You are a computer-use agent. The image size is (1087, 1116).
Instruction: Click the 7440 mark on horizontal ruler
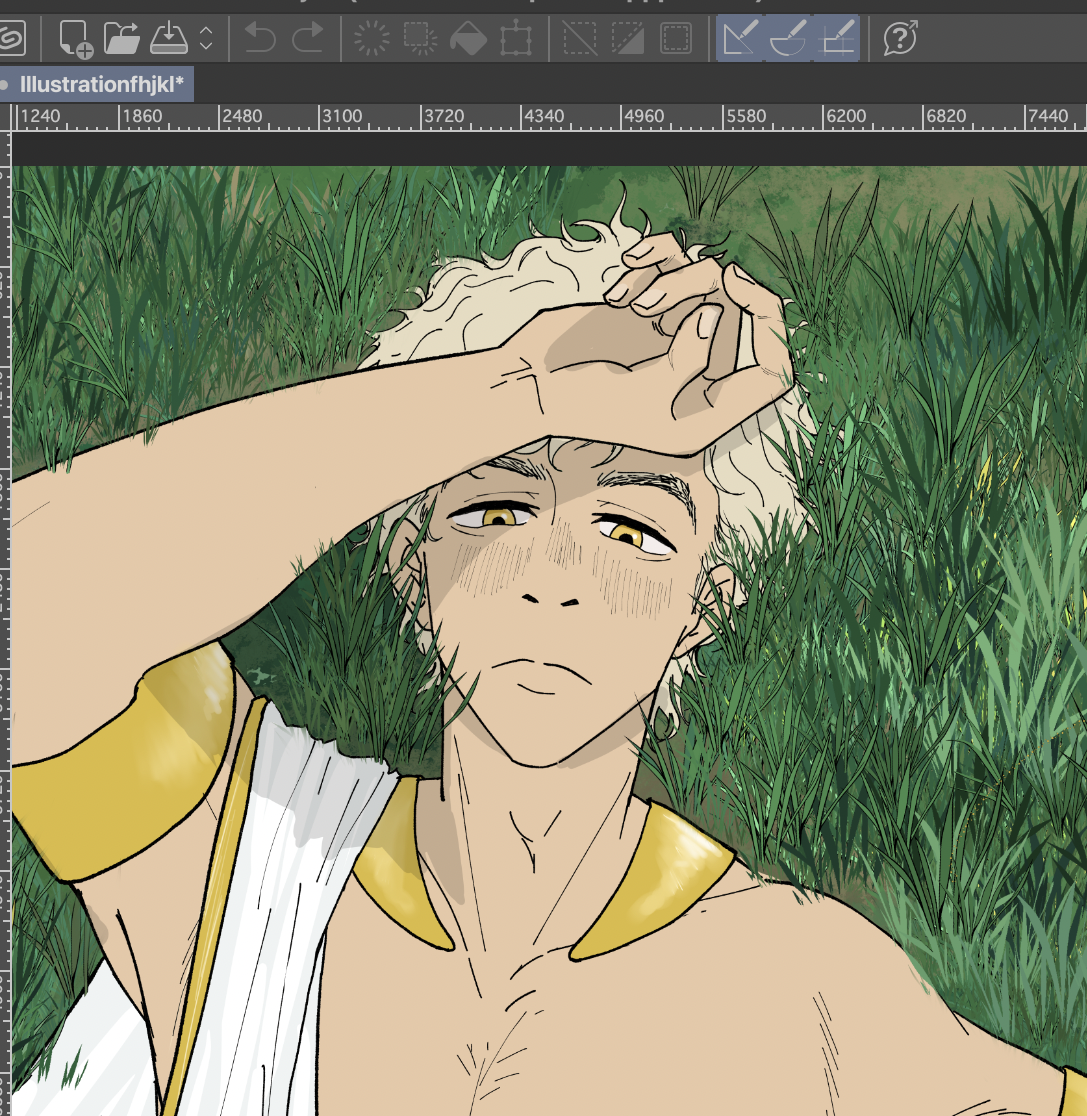point(1048,116)
